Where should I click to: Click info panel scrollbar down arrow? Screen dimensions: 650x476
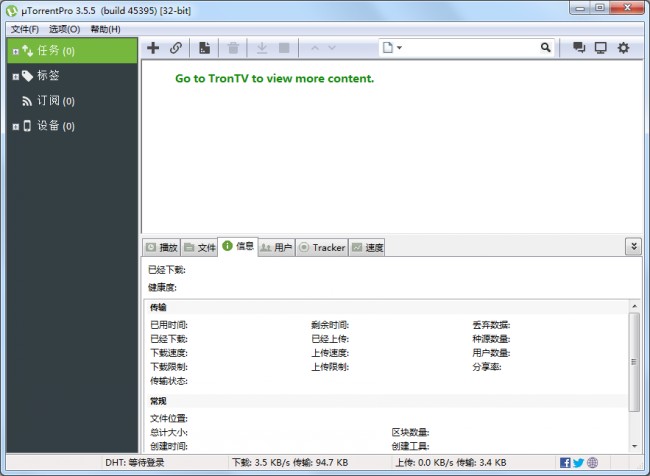click(x=634, y=446)
